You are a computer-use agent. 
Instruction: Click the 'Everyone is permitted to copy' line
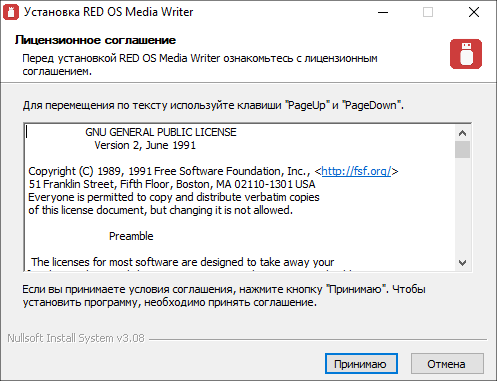point(174,197)
